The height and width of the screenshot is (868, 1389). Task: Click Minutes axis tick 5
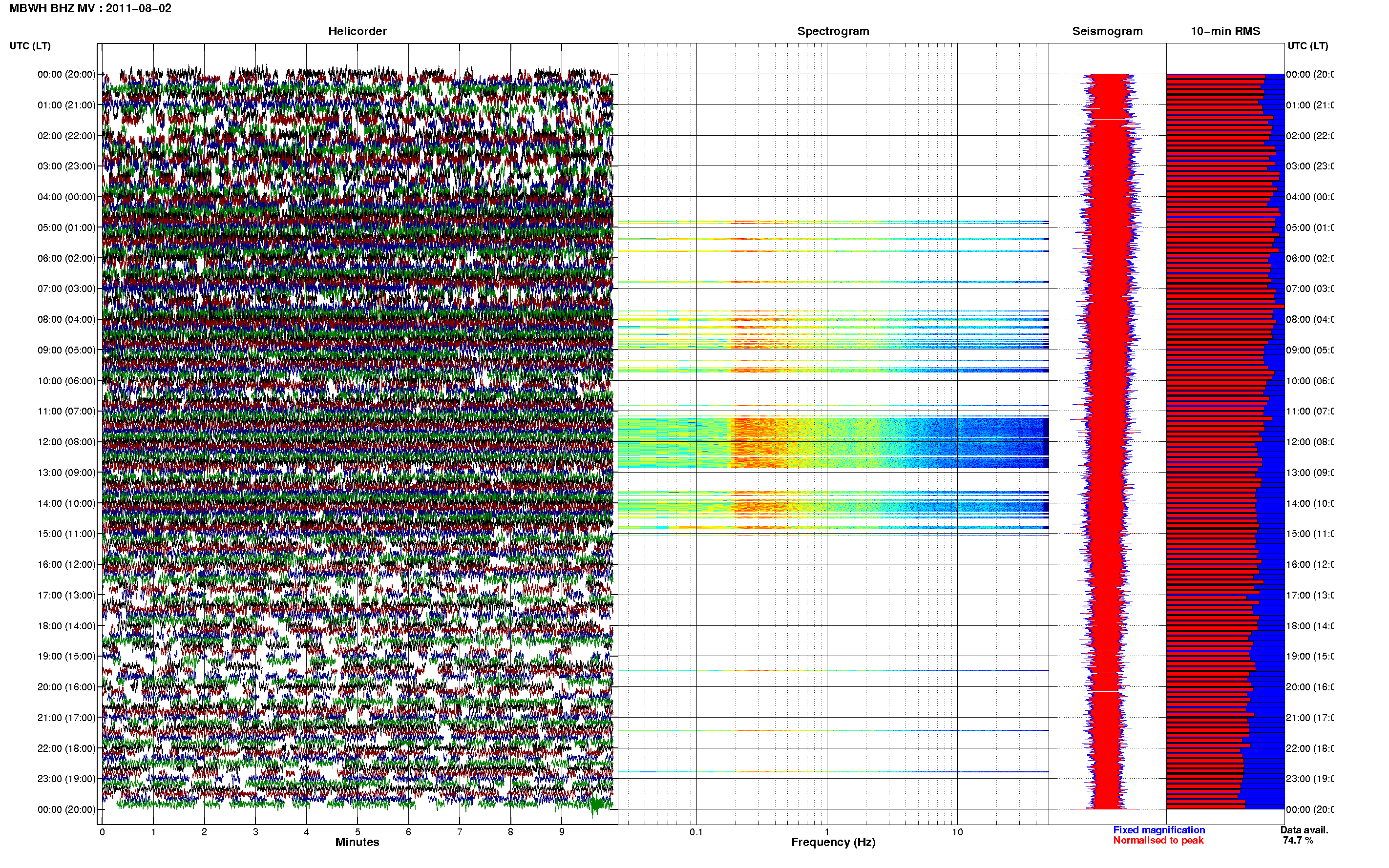pos(357,832)
